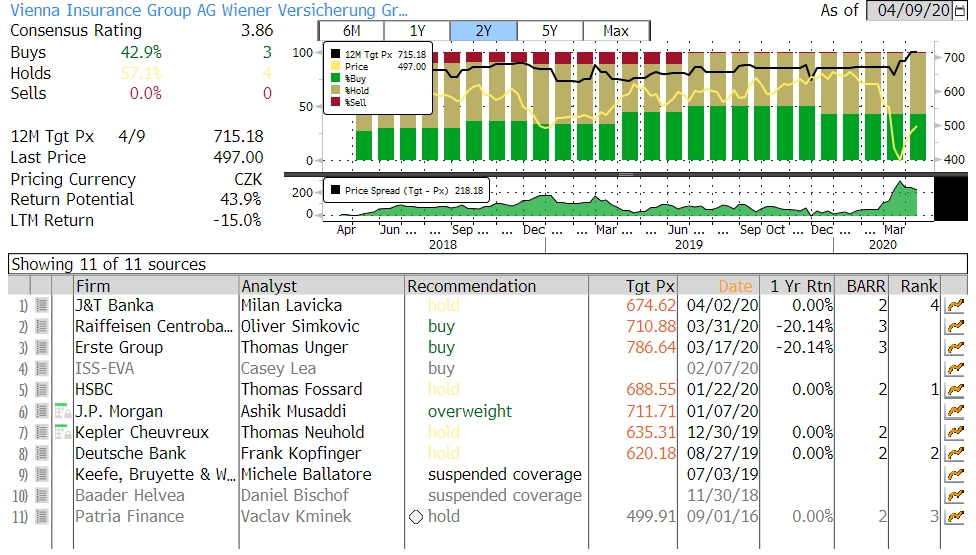Select analyst Milan Lavicka
The image size is (976, 555).
291,305
